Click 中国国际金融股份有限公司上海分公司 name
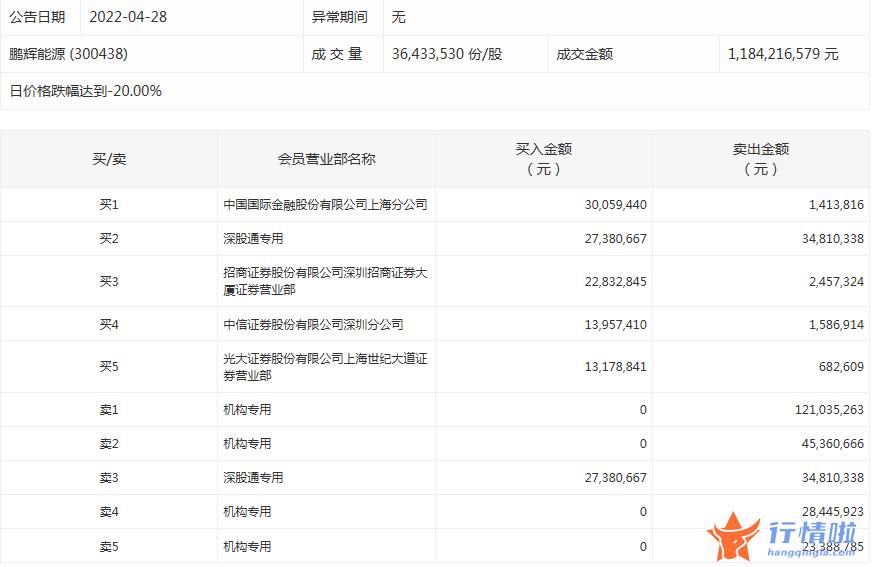872x567 pixels. [x=325, y=205]
